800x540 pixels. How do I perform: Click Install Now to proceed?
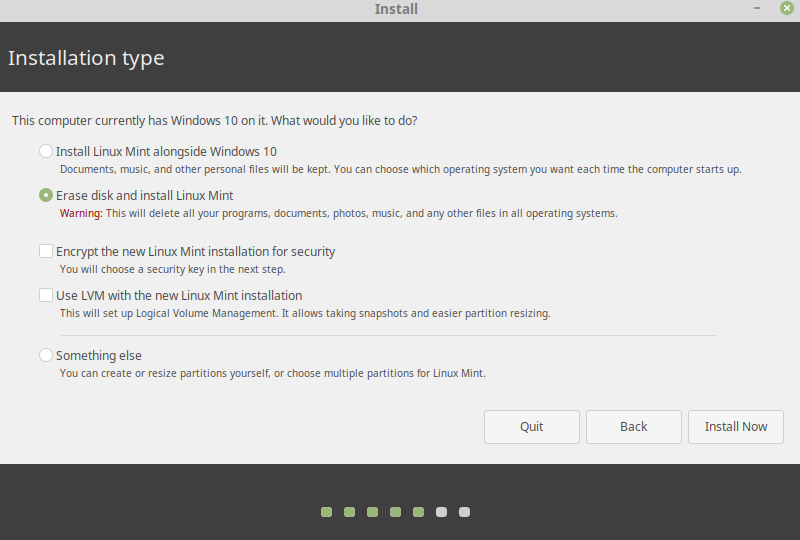(736, 427)
